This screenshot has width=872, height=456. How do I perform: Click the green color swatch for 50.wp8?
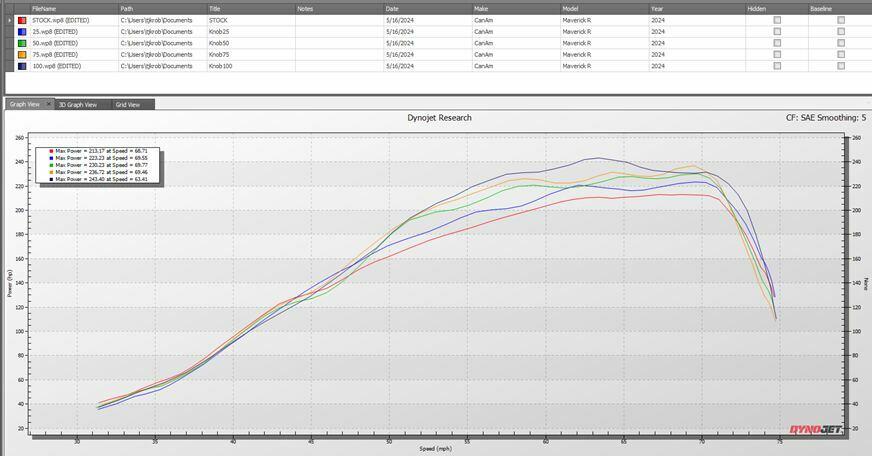22,43
